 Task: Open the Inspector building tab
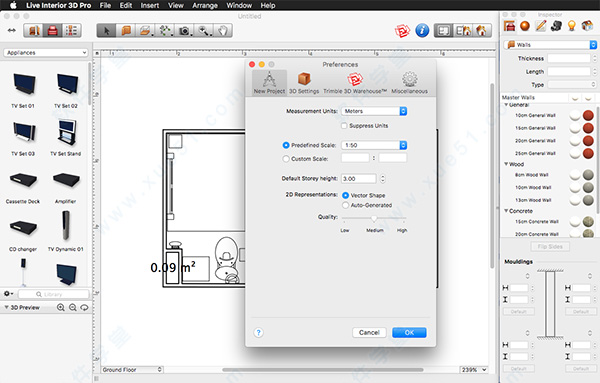click(587, 26)
